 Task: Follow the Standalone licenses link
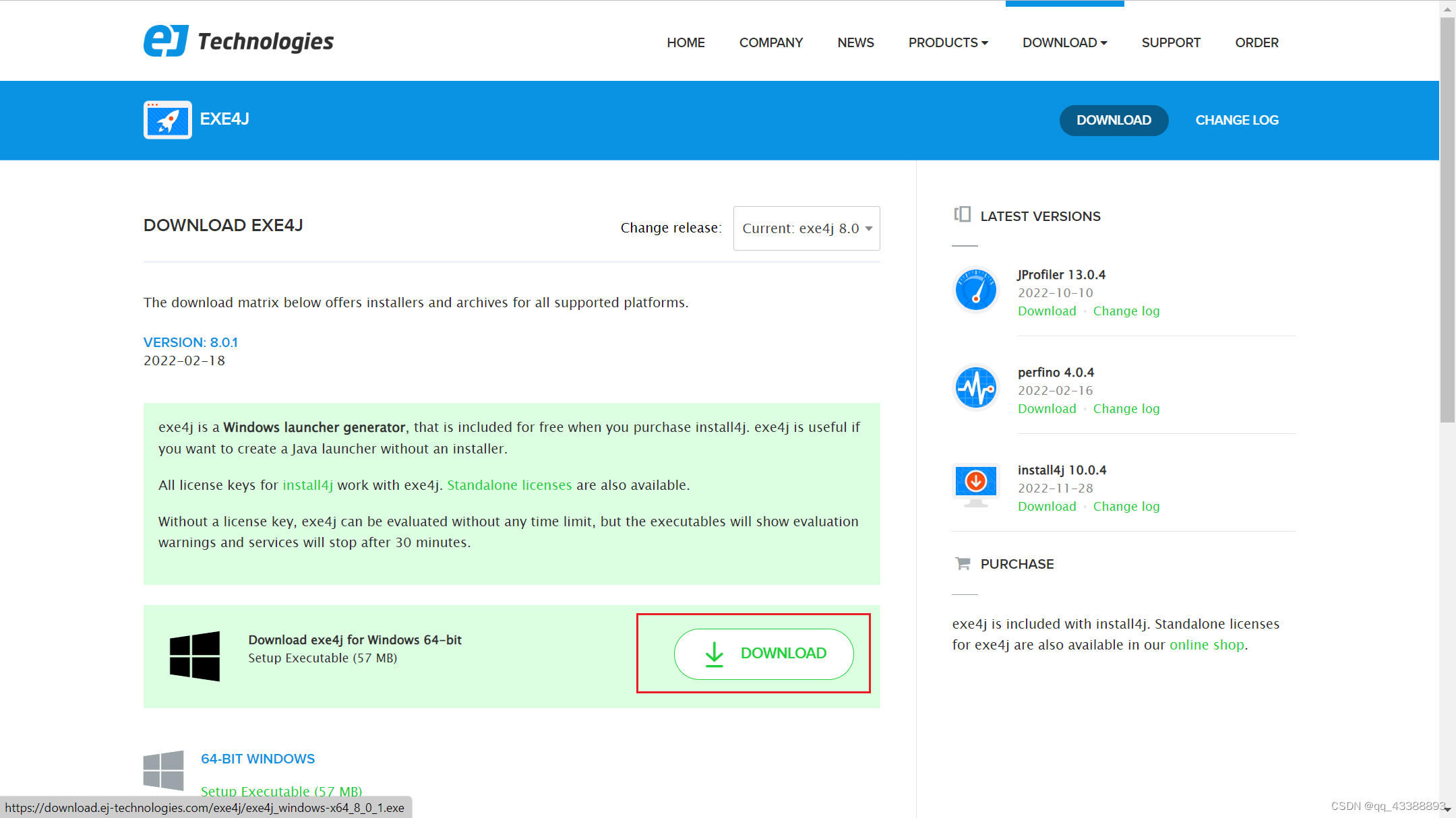(509, 485)
